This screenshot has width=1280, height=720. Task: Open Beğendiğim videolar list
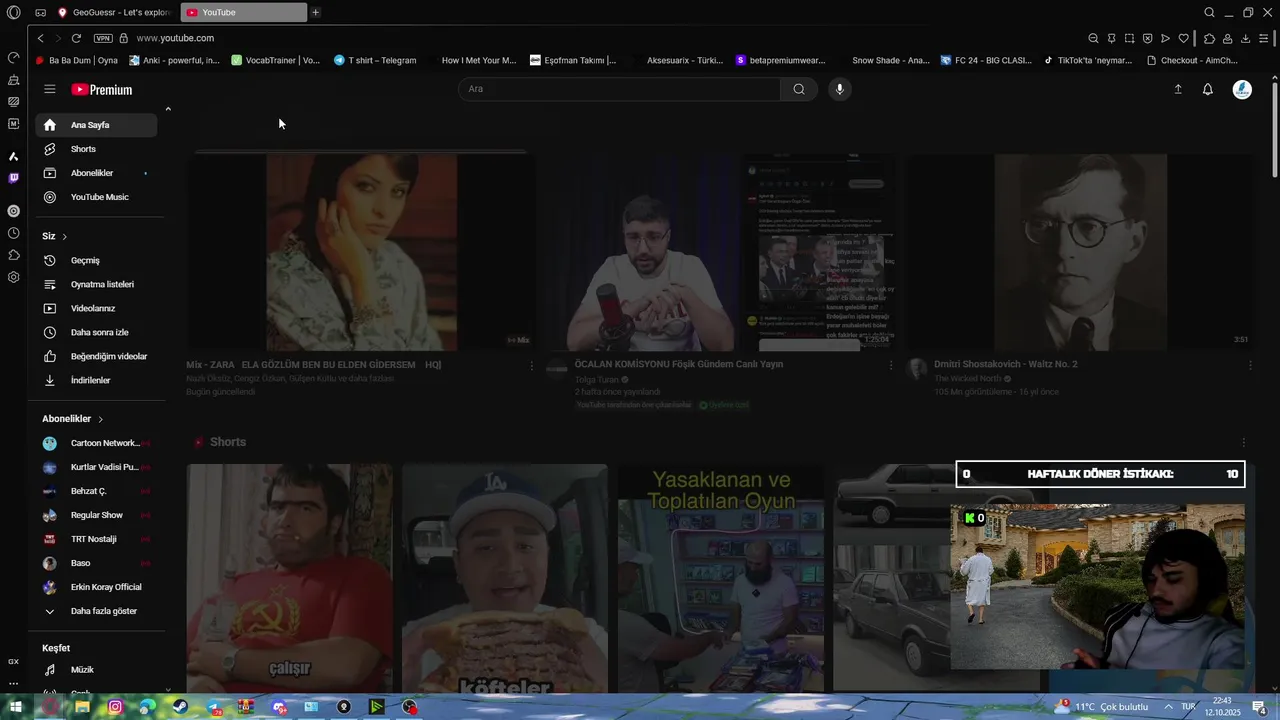click(96, 356)
